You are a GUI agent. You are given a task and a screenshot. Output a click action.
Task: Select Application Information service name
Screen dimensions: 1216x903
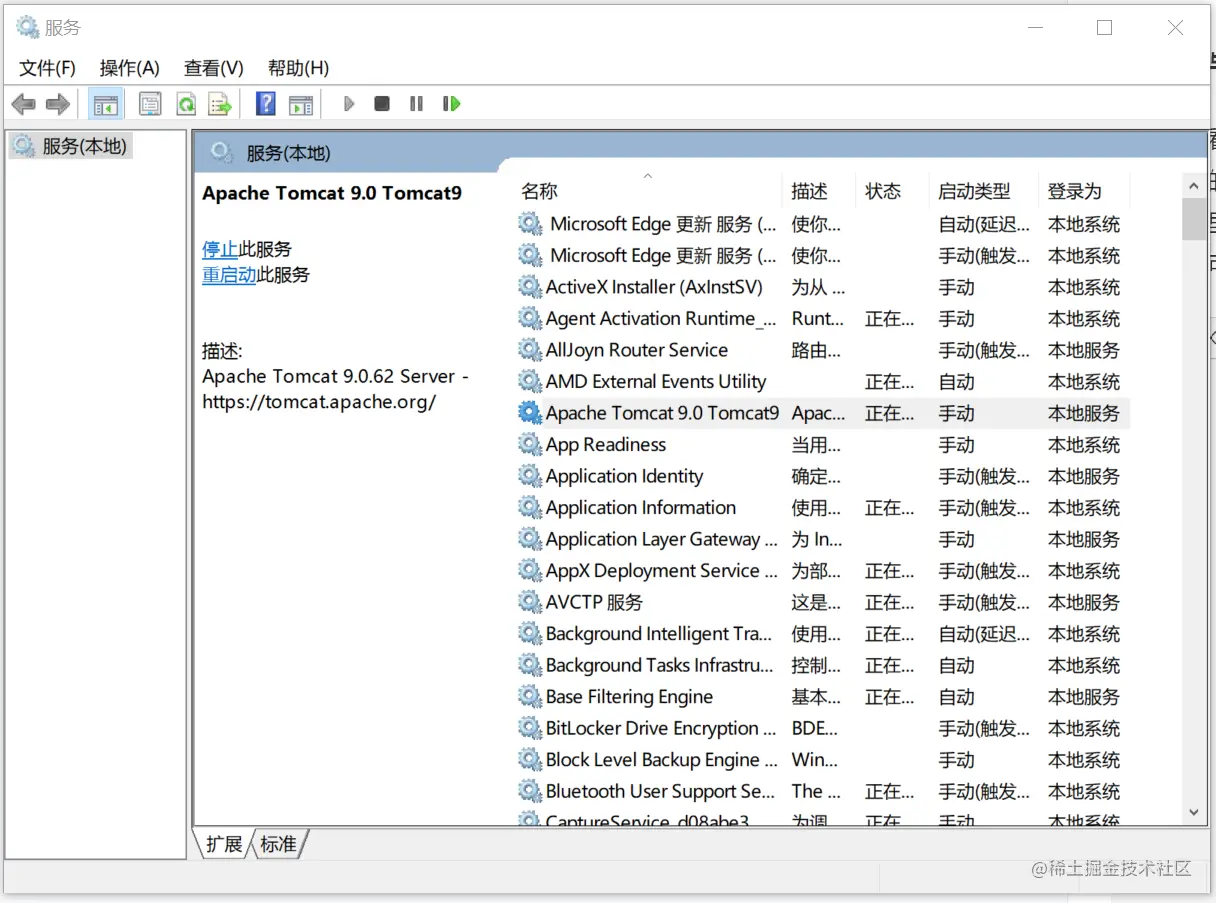[x=641, y=507]
